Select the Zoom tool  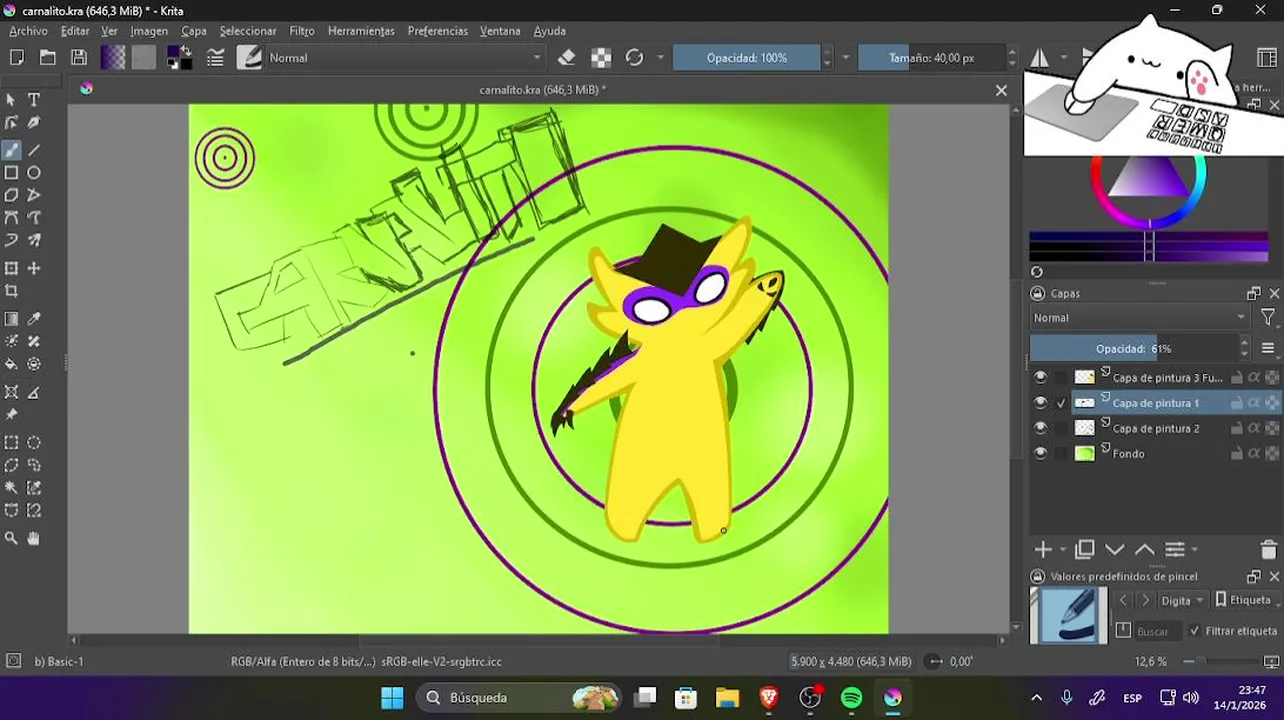click(11, 538)
